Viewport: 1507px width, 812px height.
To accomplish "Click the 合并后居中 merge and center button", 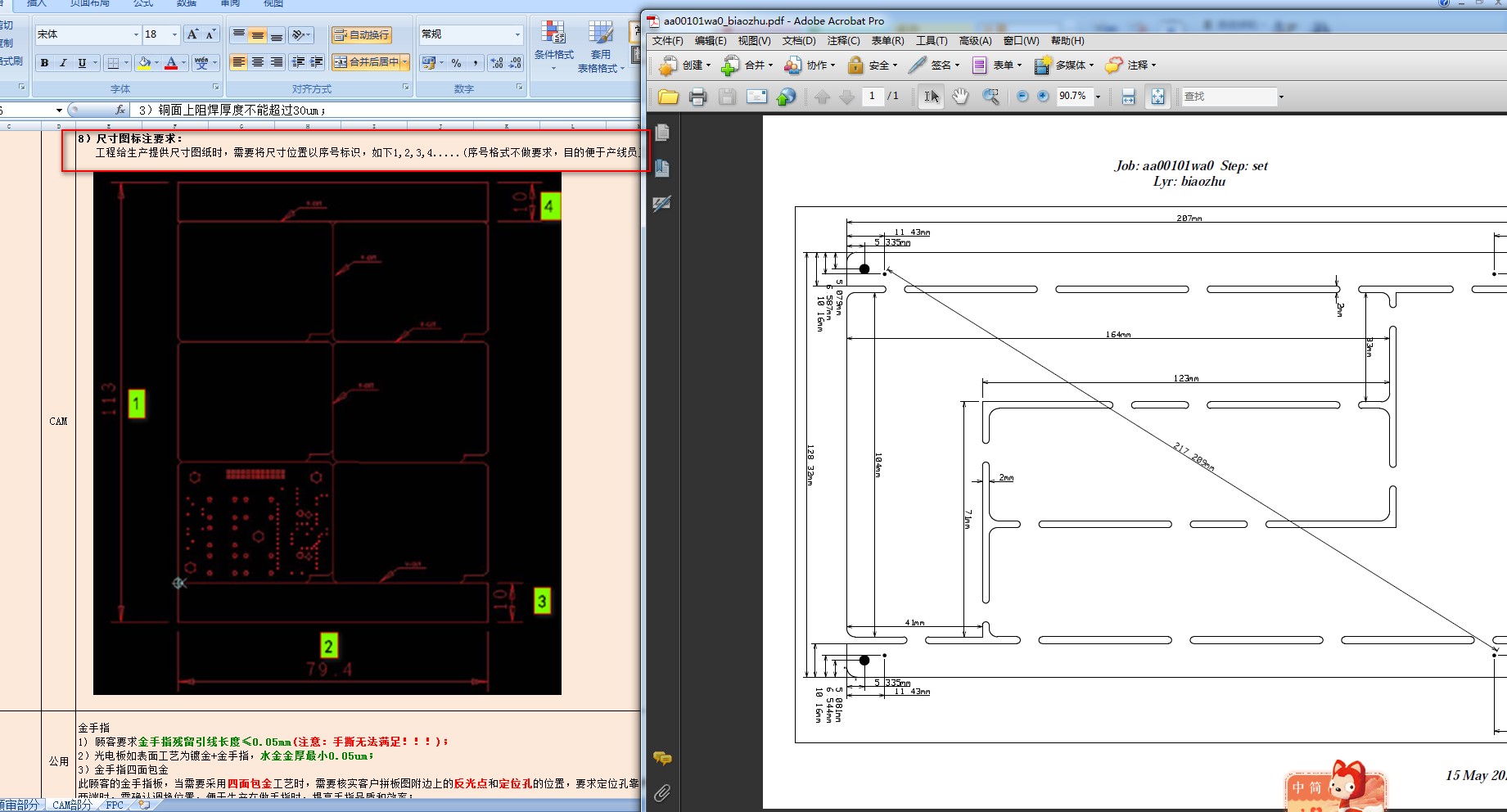I will (x=366, y=62).
